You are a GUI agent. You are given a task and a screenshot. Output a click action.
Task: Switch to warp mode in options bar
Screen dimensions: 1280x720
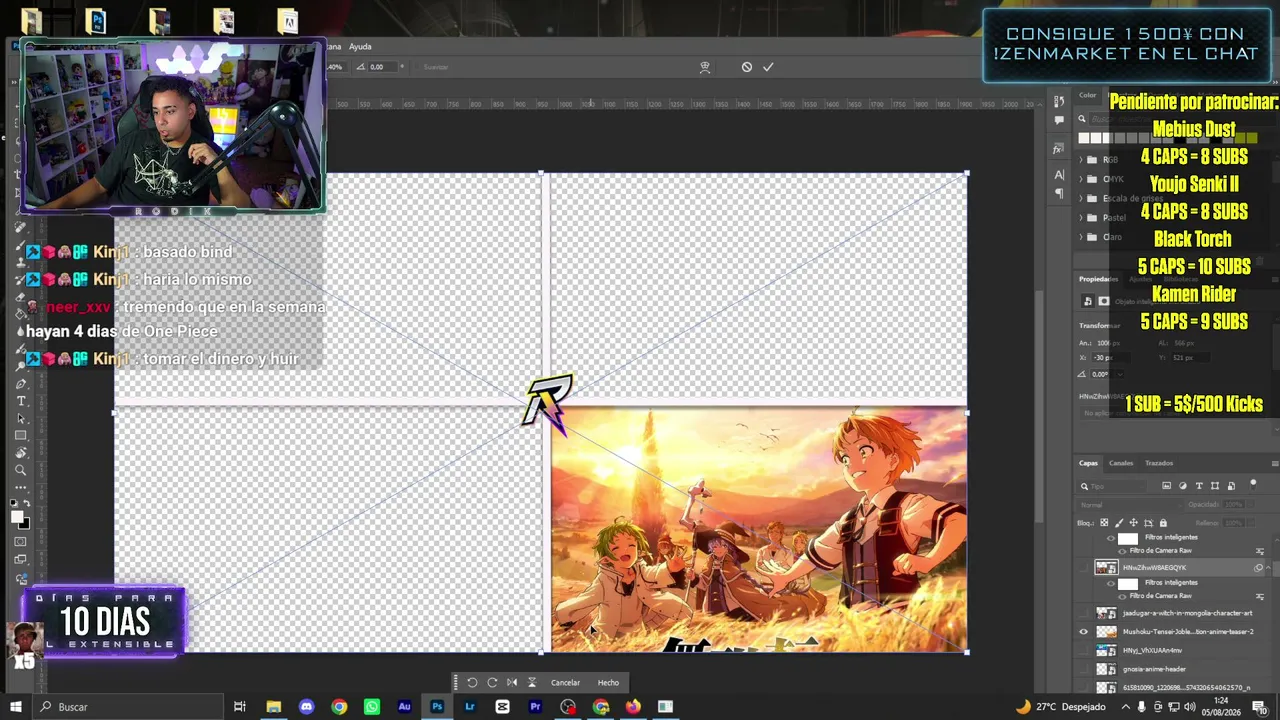tap(705, 67)
